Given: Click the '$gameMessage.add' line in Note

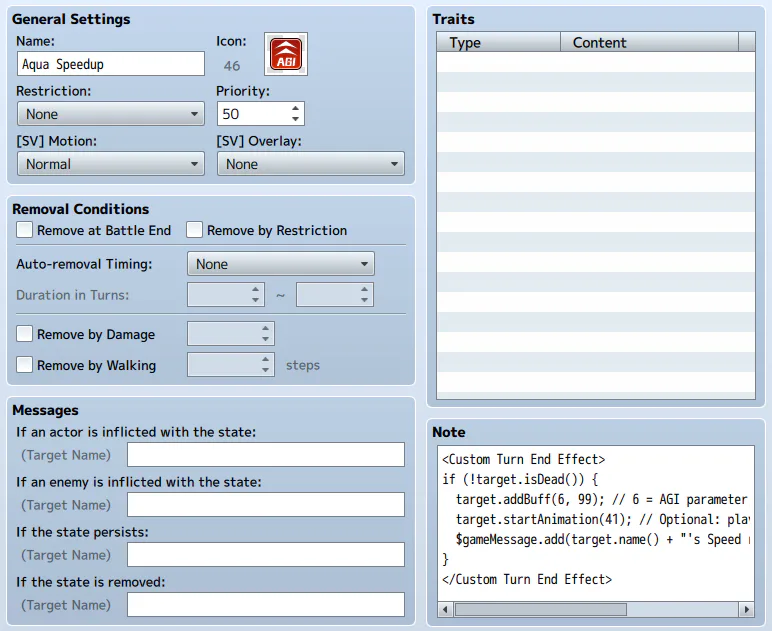Looking at the screenshot, I should (x=603, y=539).
